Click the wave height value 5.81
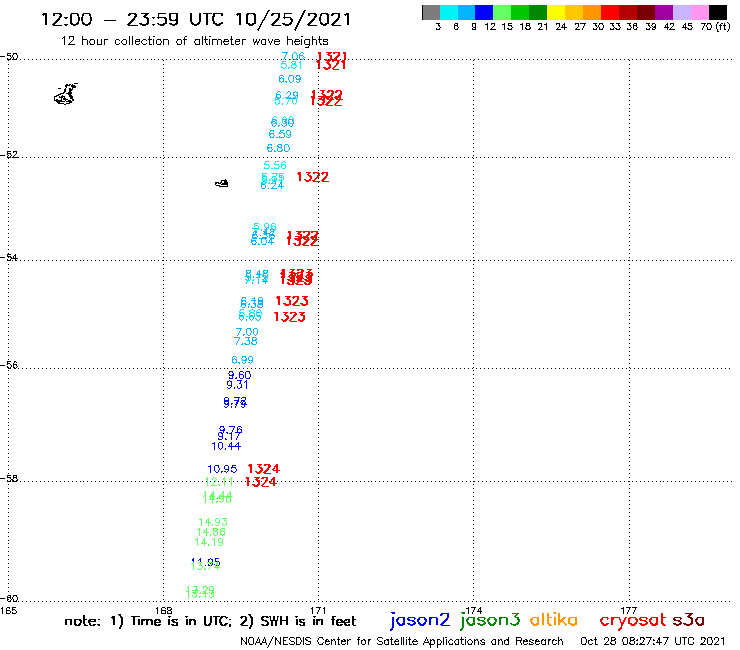The image size is (740, 650). [x=291, y=65]
